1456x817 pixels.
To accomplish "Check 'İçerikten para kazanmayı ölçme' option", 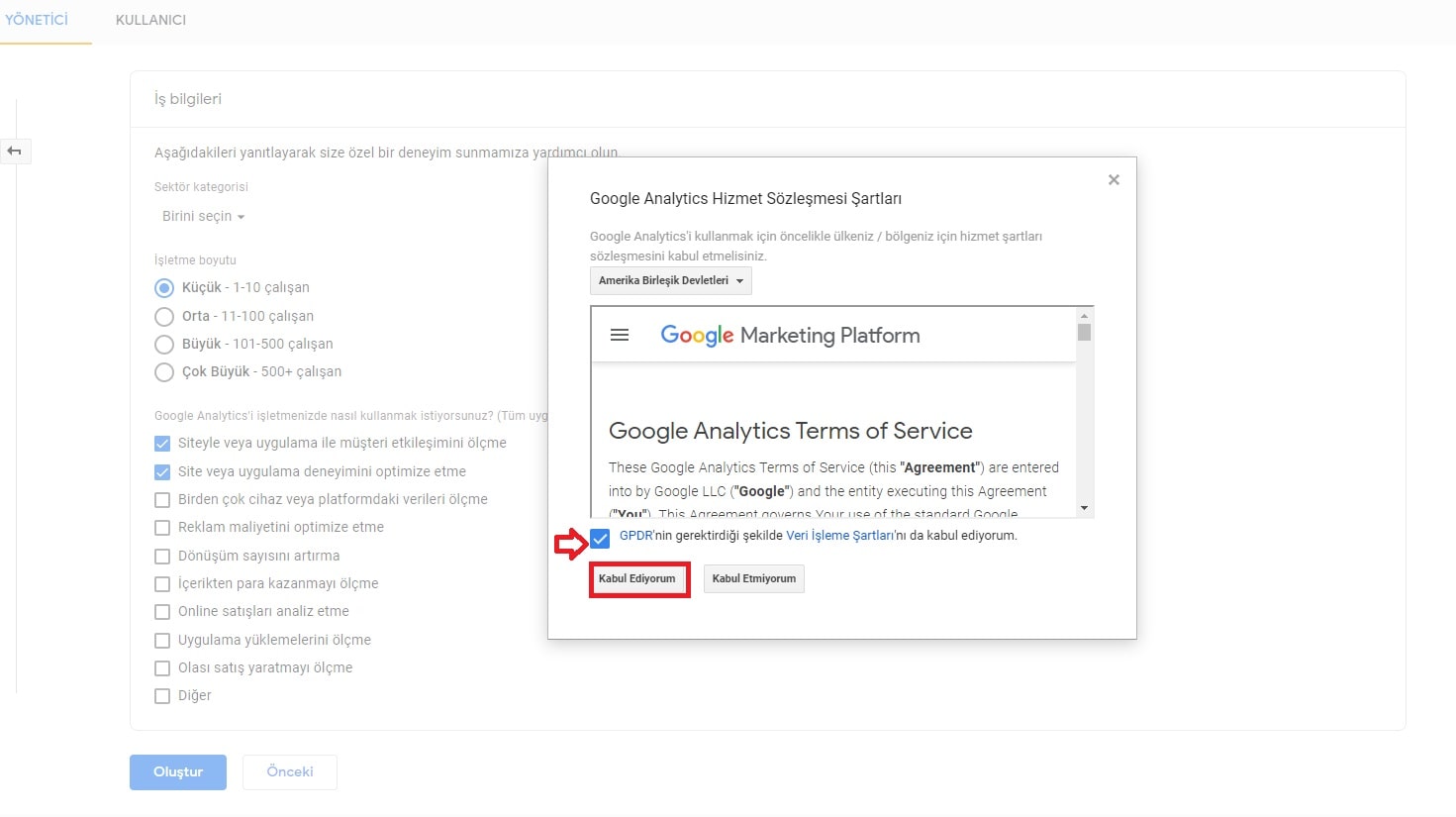I will 162,584.
